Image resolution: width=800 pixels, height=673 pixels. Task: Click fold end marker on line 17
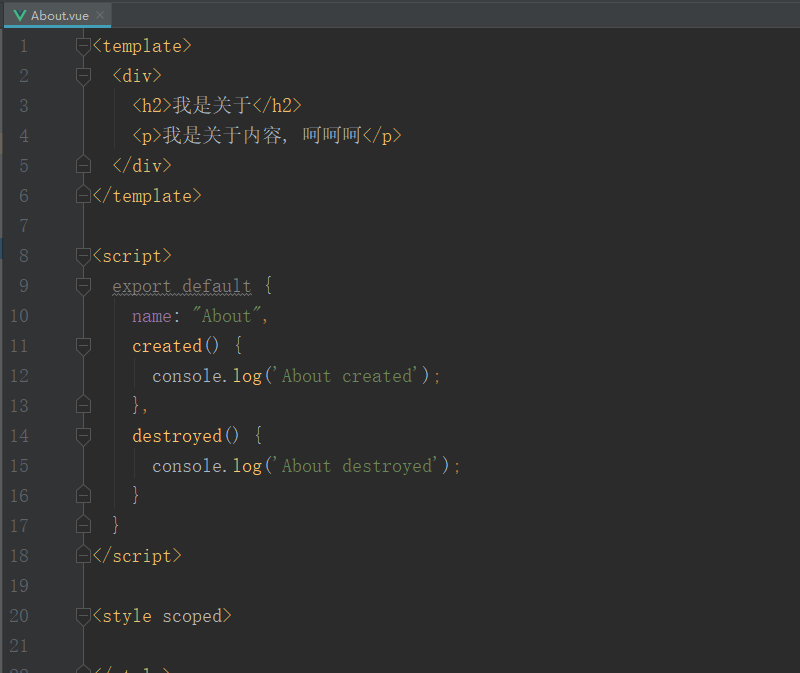(x=83, y=526)
